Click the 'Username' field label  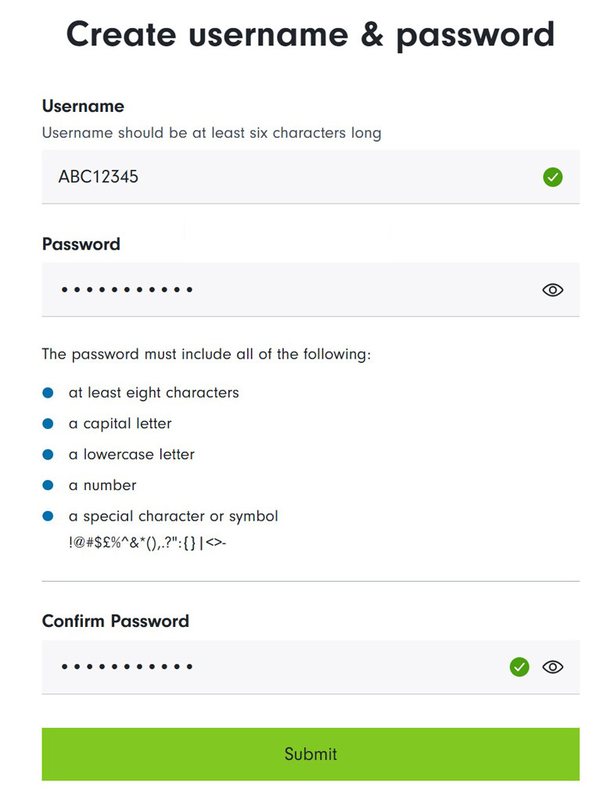click(x=83, y=106)
